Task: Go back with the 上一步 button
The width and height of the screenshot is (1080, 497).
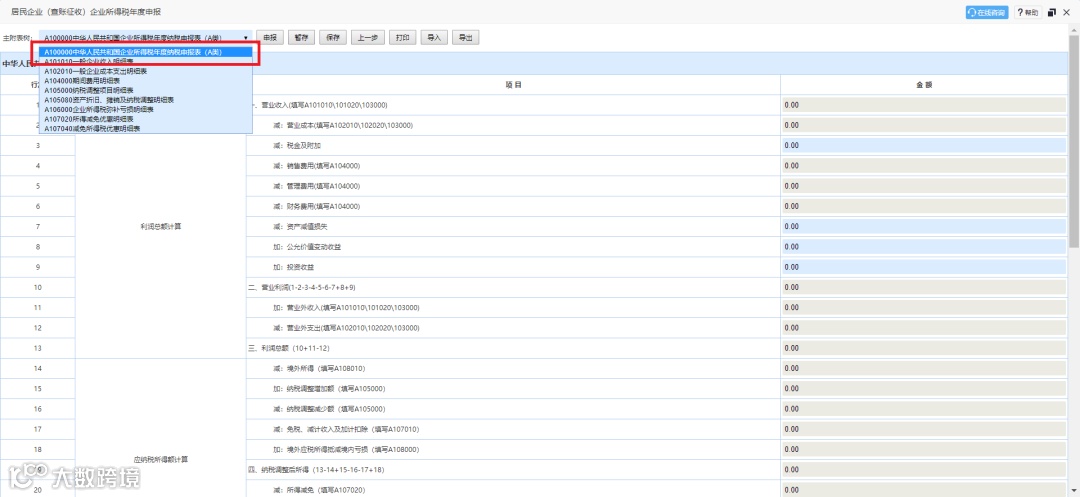Action: tap(368, 38)
